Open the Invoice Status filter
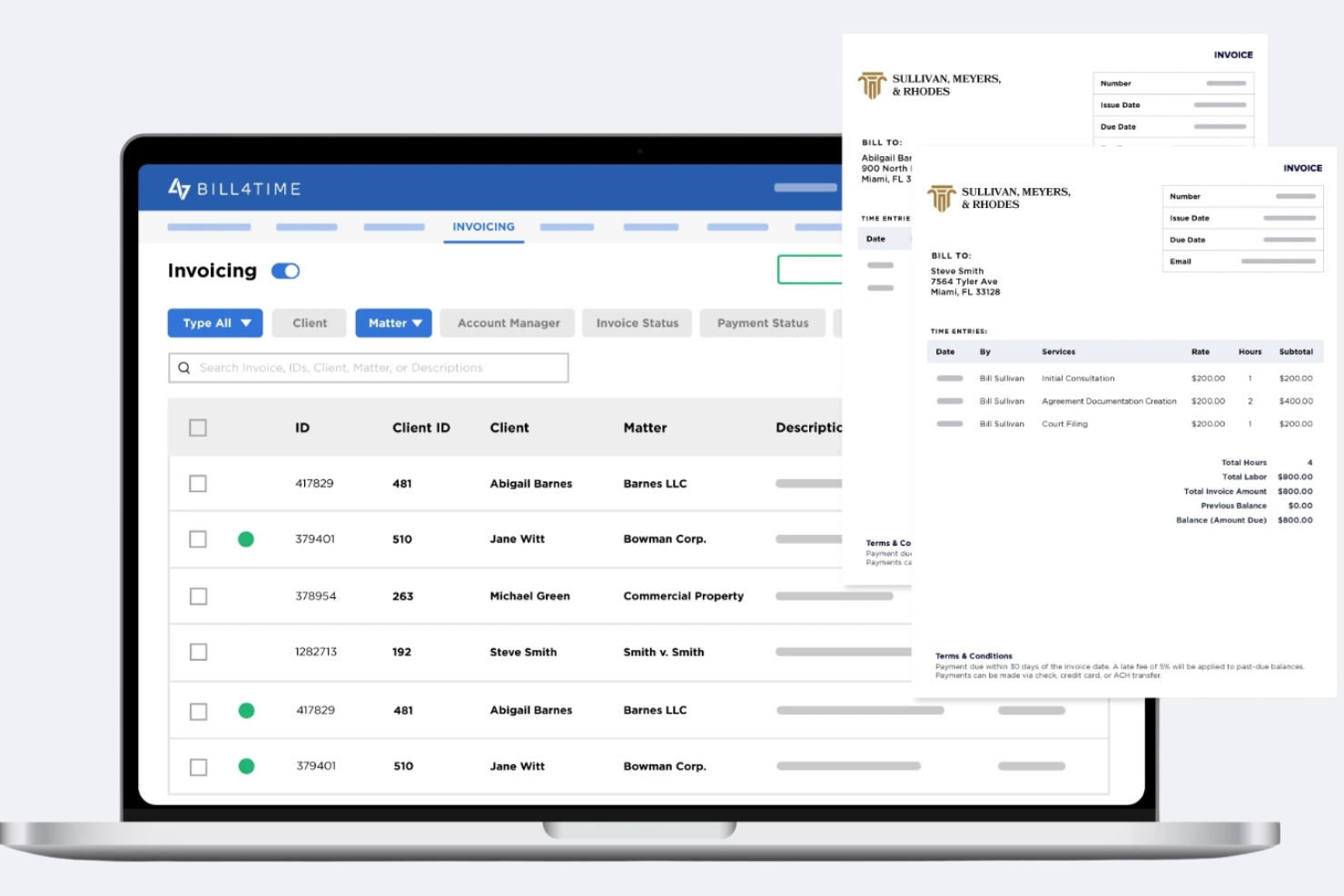 click(637, 322)
